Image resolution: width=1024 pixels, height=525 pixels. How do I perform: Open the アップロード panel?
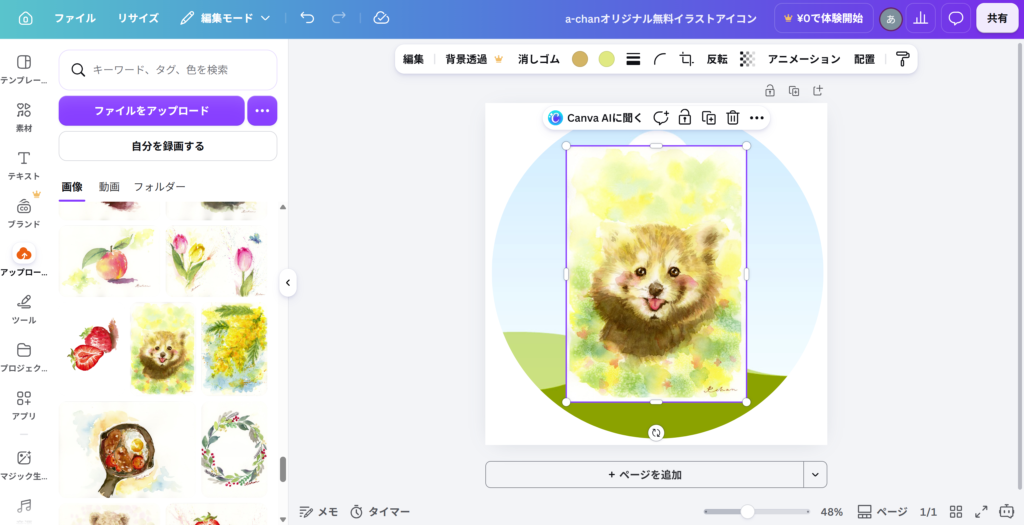(x=24, y=261)
